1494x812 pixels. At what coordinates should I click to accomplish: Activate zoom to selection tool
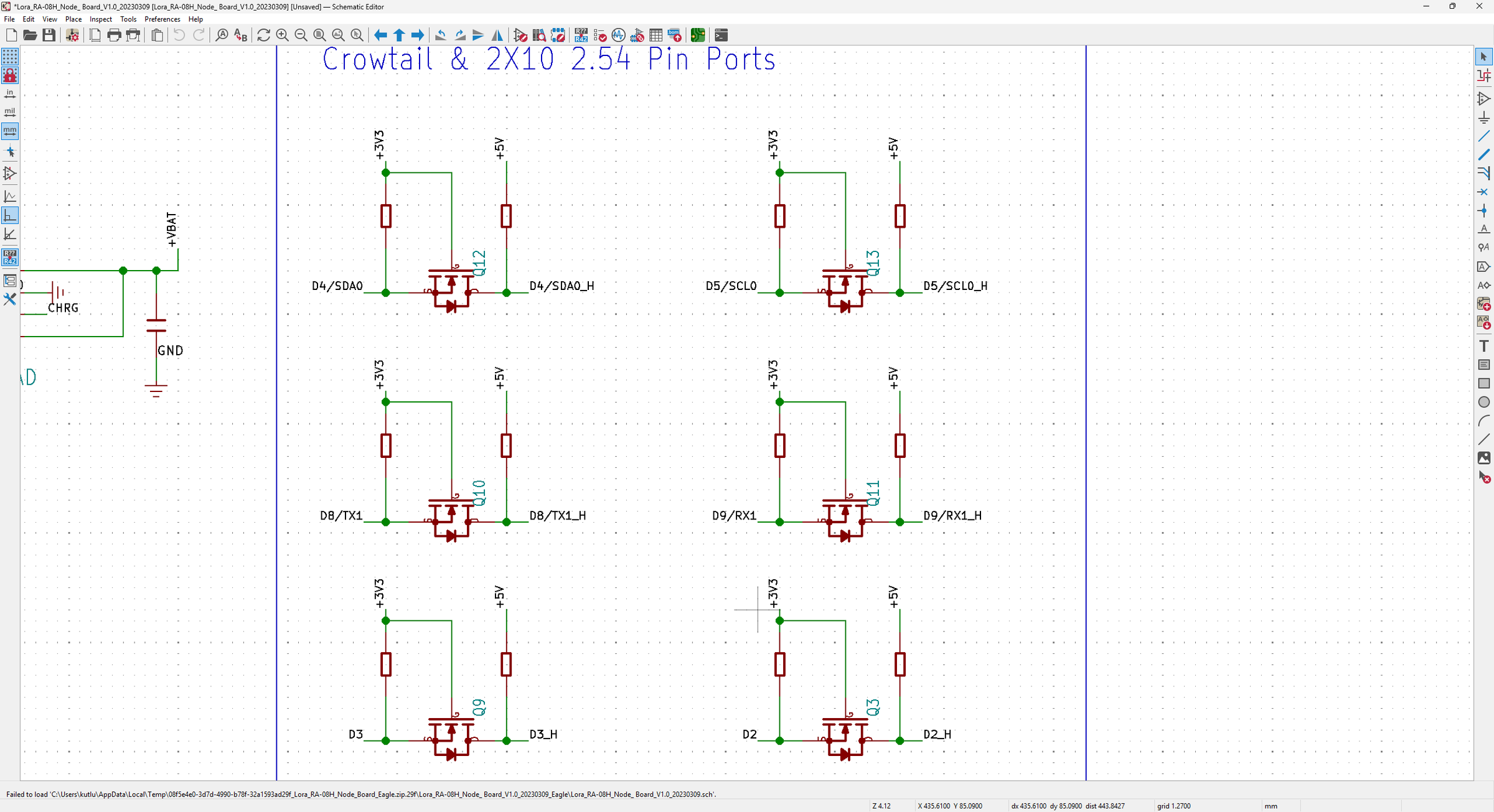tap(357, 35)
